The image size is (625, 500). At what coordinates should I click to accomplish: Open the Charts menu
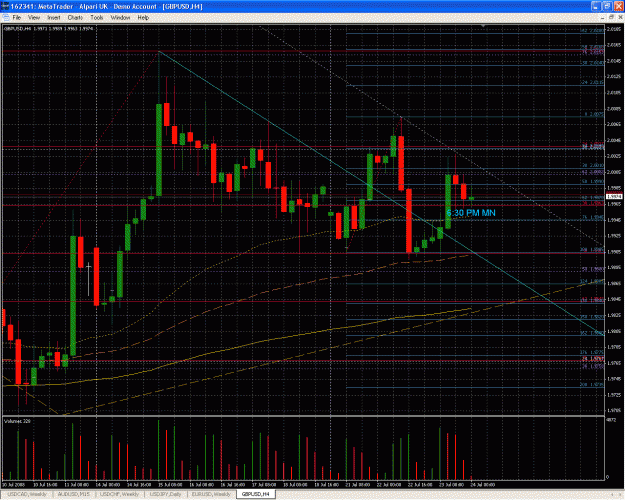coord(75,18)
